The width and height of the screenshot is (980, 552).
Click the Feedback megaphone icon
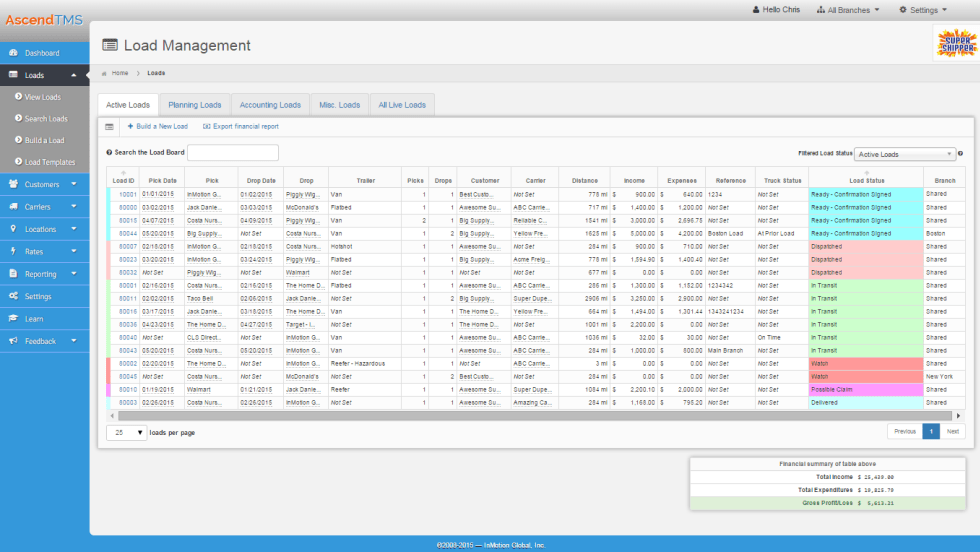(x=13, y=341)
